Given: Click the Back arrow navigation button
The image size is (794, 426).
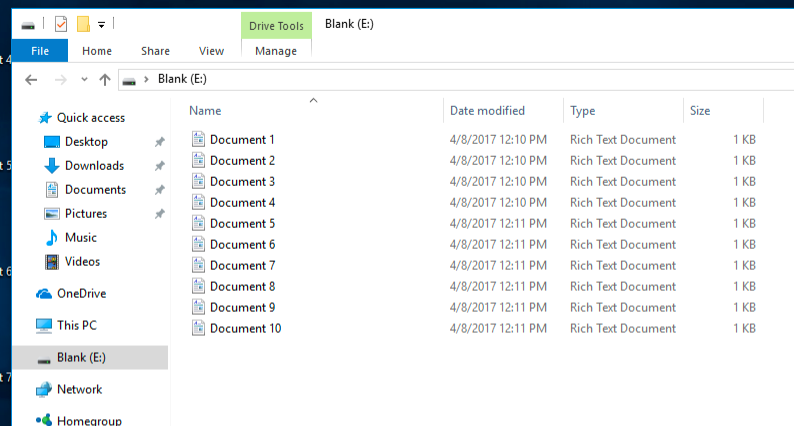Looking at the screenshot, I should point(31,79).
